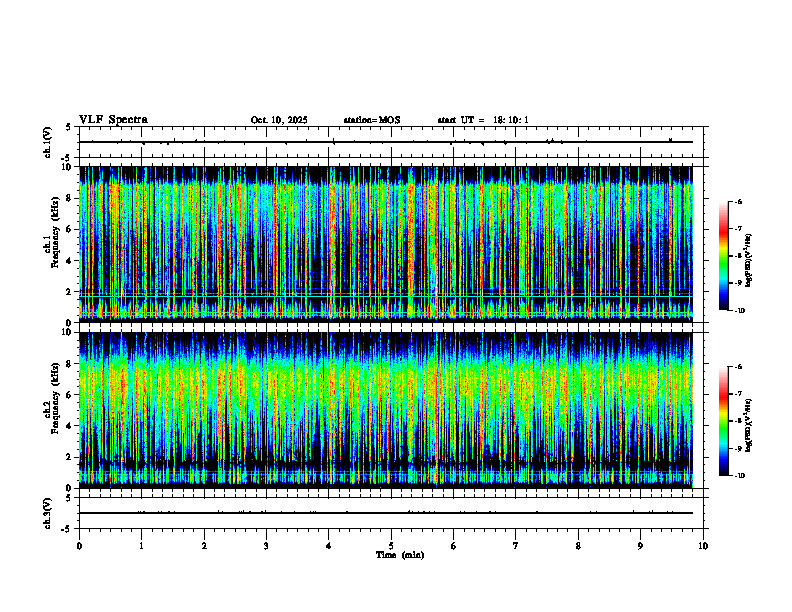Click the "Time (min)" axis title
The image size is (792, 612).
pyautogui.click(x=400, y=555)
